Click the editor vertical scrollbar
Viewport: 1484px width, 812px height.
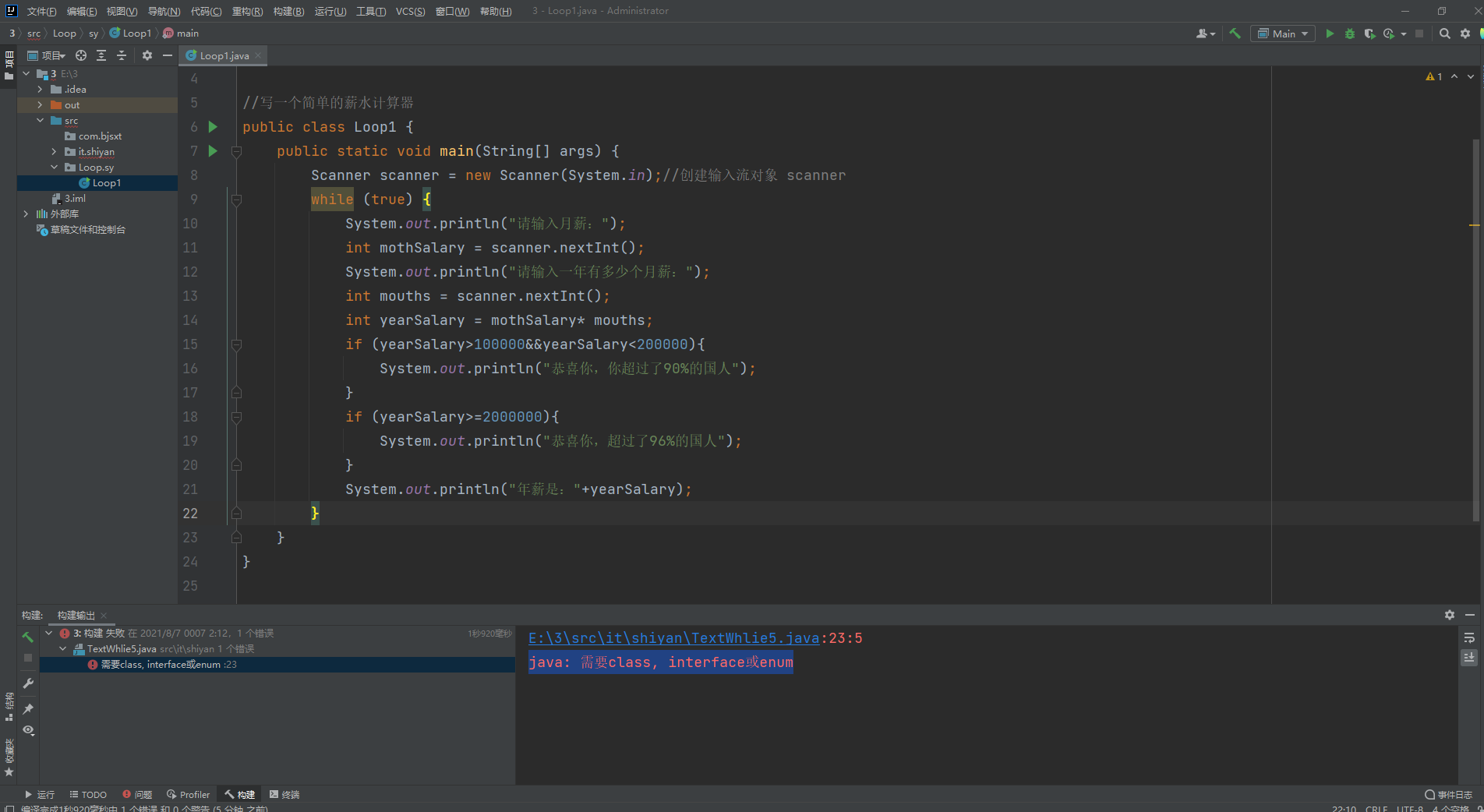1475,330
